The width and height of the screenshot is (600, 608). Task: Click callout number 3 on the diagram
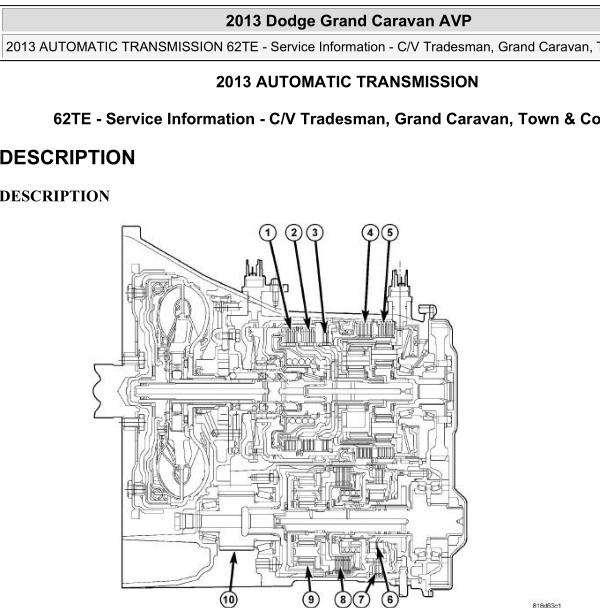click(315, 233)
